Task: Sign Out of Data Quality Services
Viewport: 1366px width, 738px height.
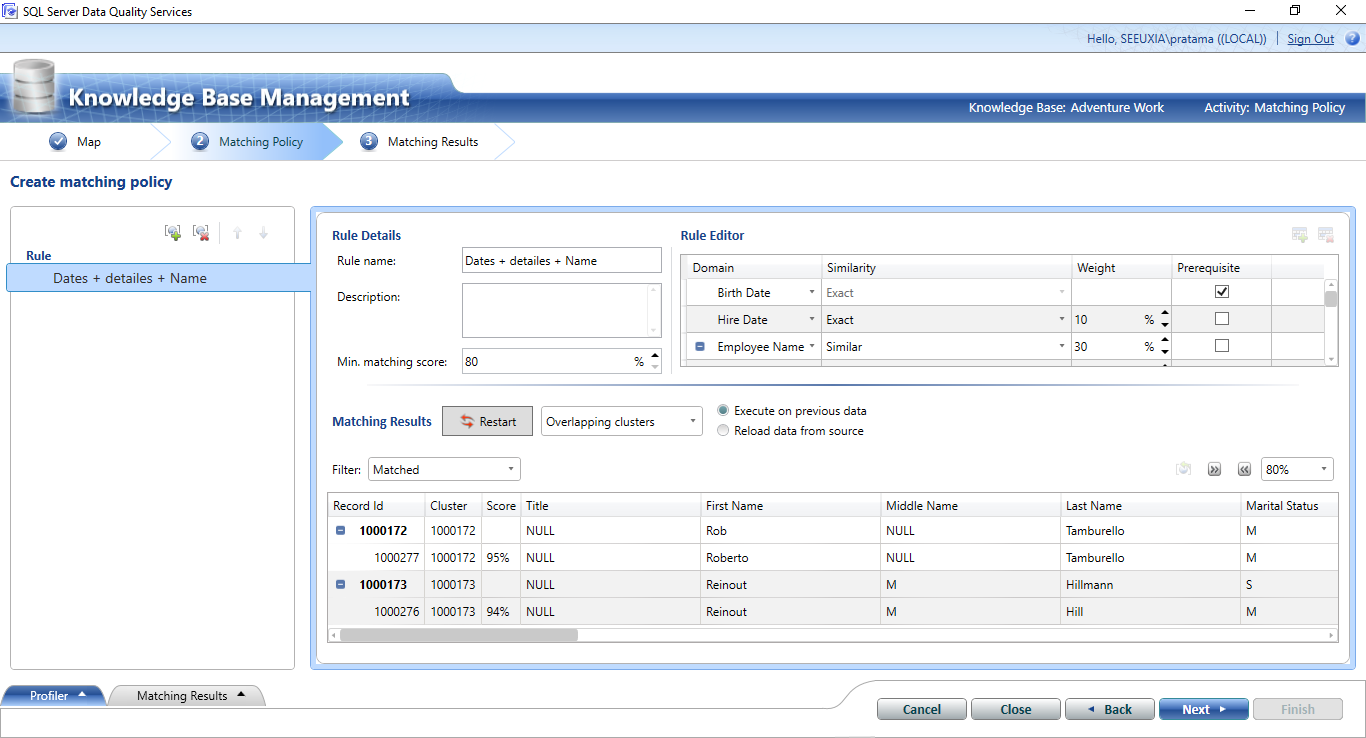Action: tap(1311, 39)
